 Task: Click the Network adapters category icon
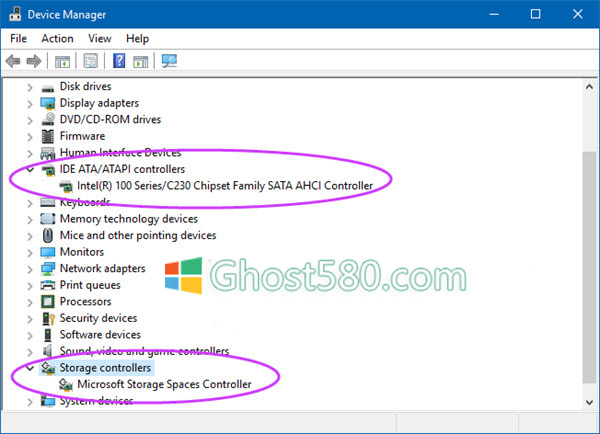(48, 269)
